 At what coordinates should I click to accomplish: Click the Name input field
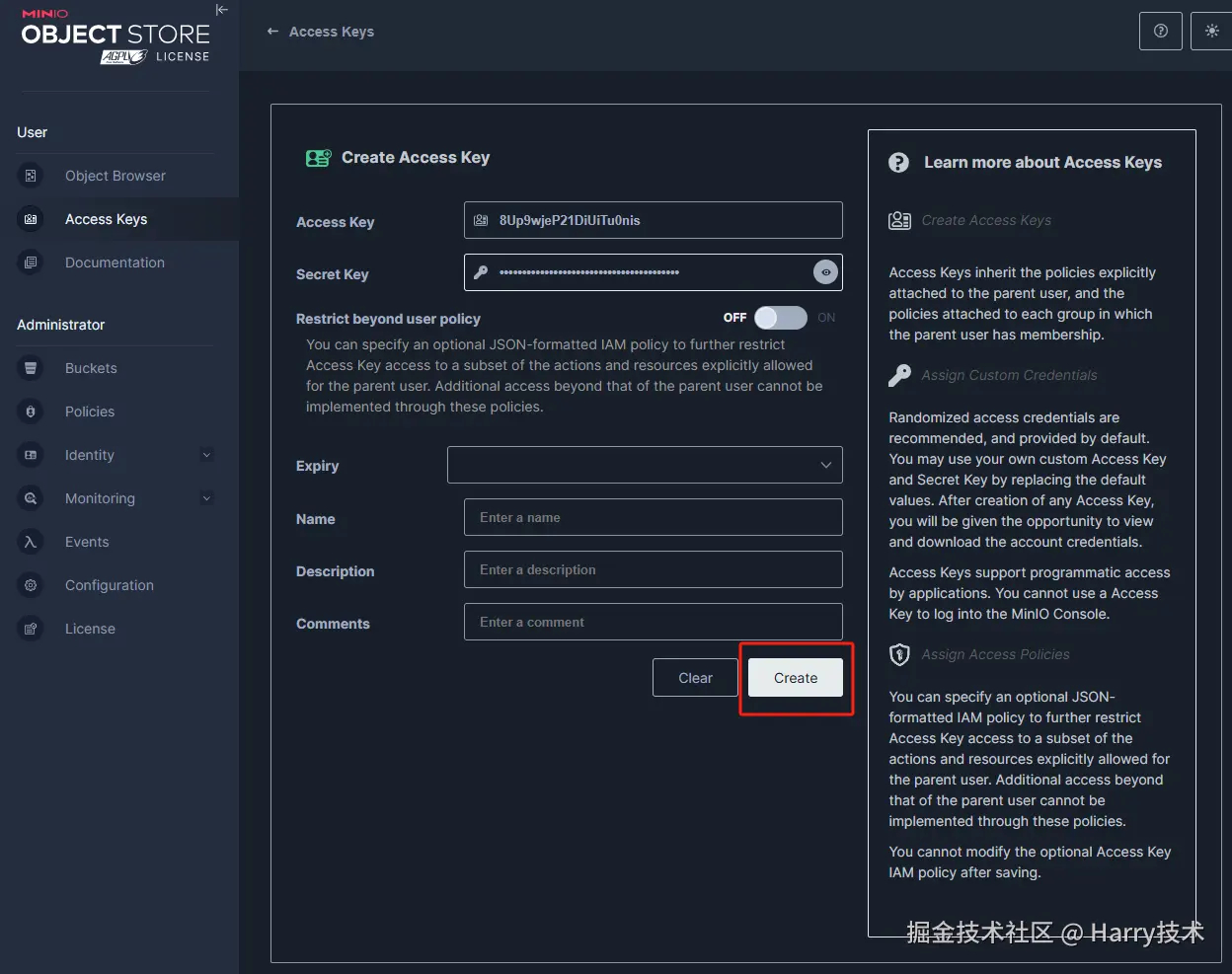tap(654, 517)
